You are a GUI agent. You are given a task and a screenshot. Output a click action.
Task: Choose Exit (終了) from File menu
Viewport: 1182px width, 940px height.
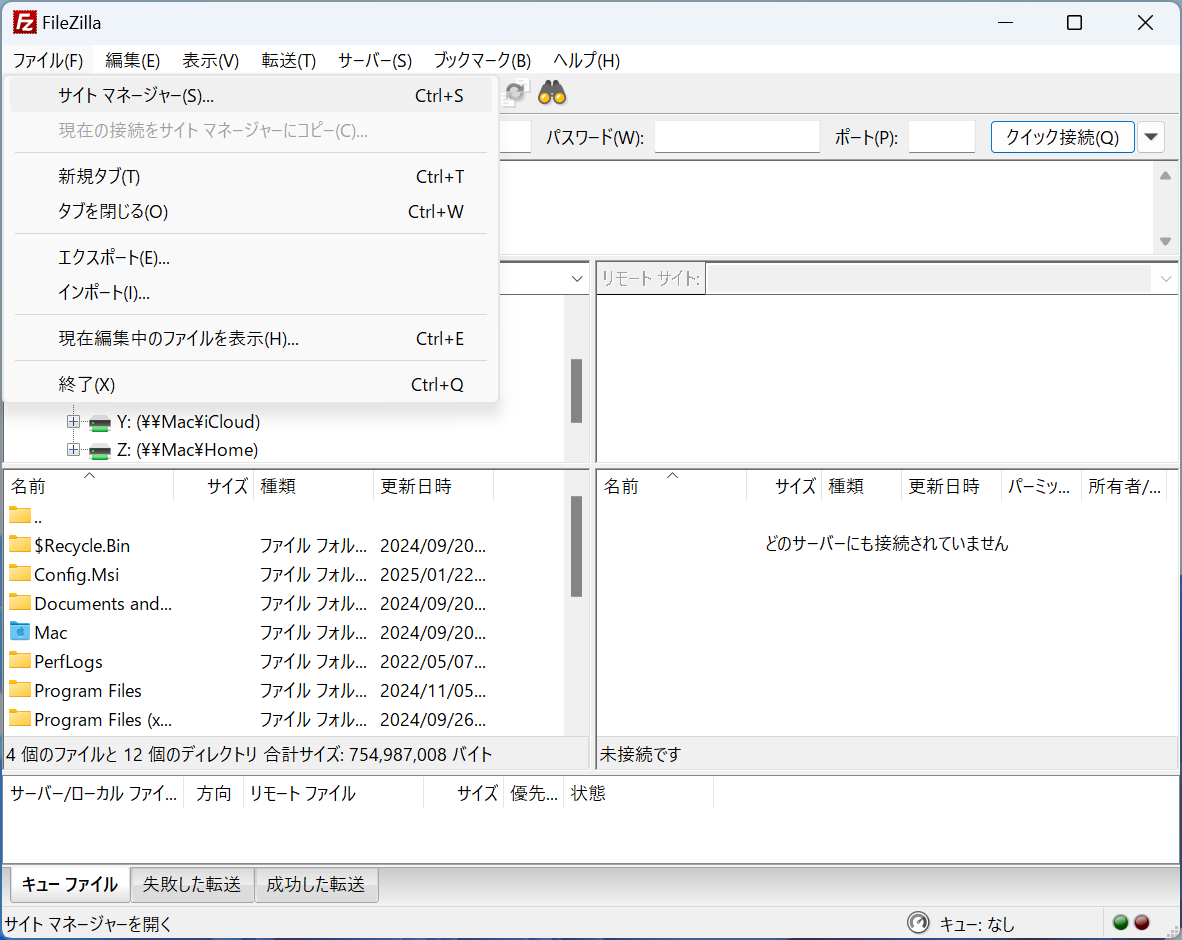click(x=250, y=385)
